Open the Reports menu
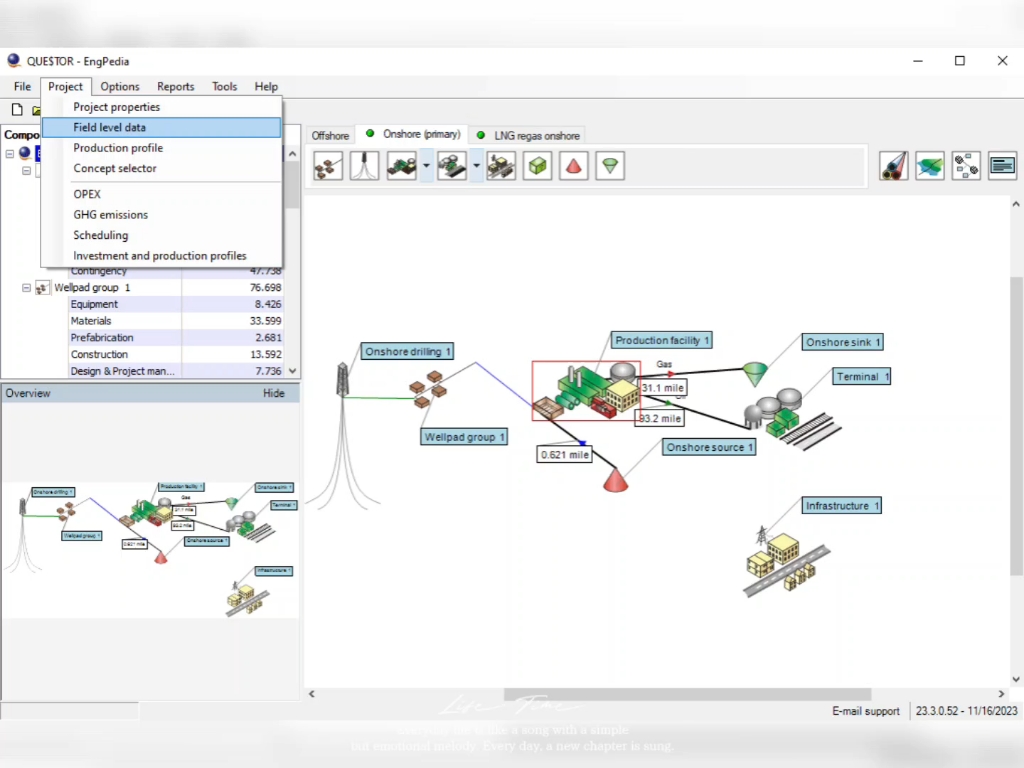Image resolution: width=1024 pixels, height=768 pixels. pos(176,86)
